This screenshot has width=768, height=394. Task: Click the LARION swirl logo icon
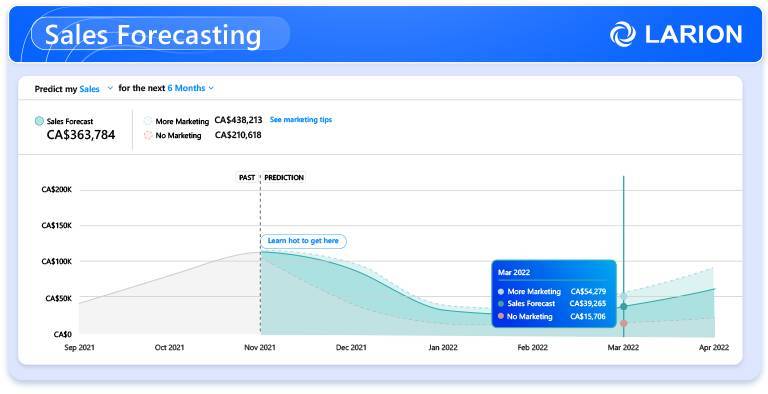(x=623, y=34)
